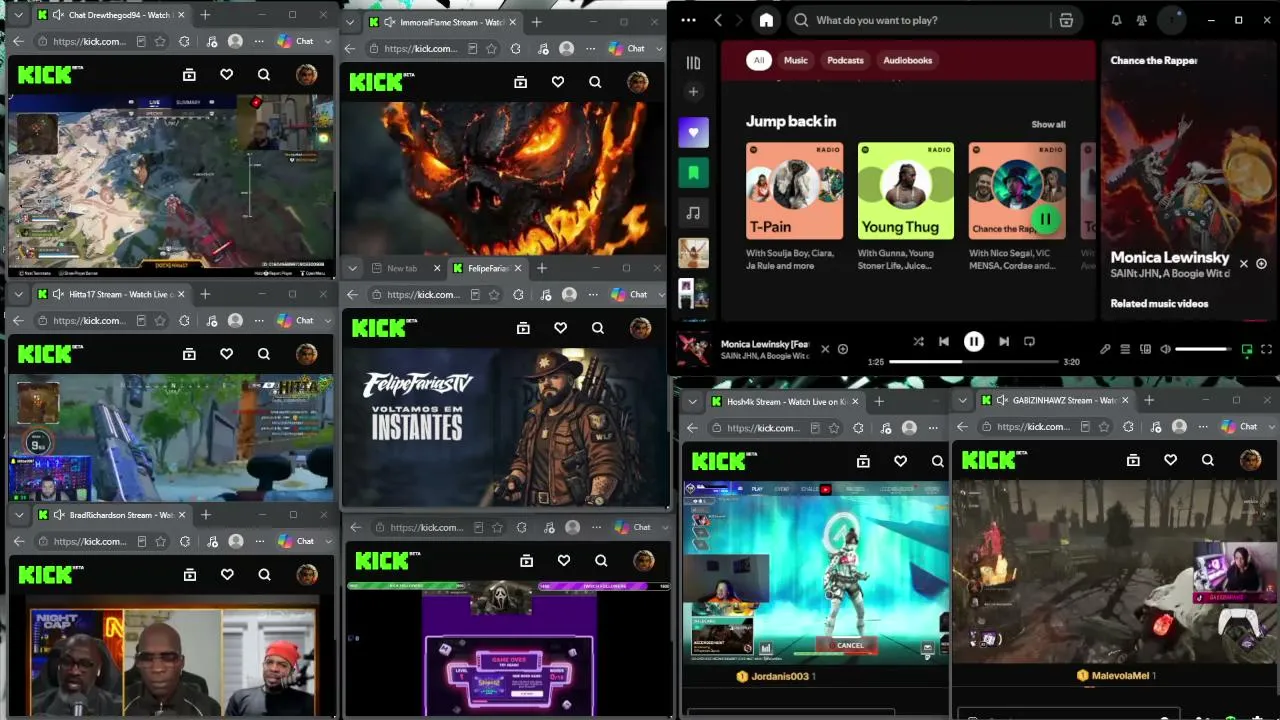Toggle repeat in Spotify player

pyautogui.click(x=1029, y=341)
